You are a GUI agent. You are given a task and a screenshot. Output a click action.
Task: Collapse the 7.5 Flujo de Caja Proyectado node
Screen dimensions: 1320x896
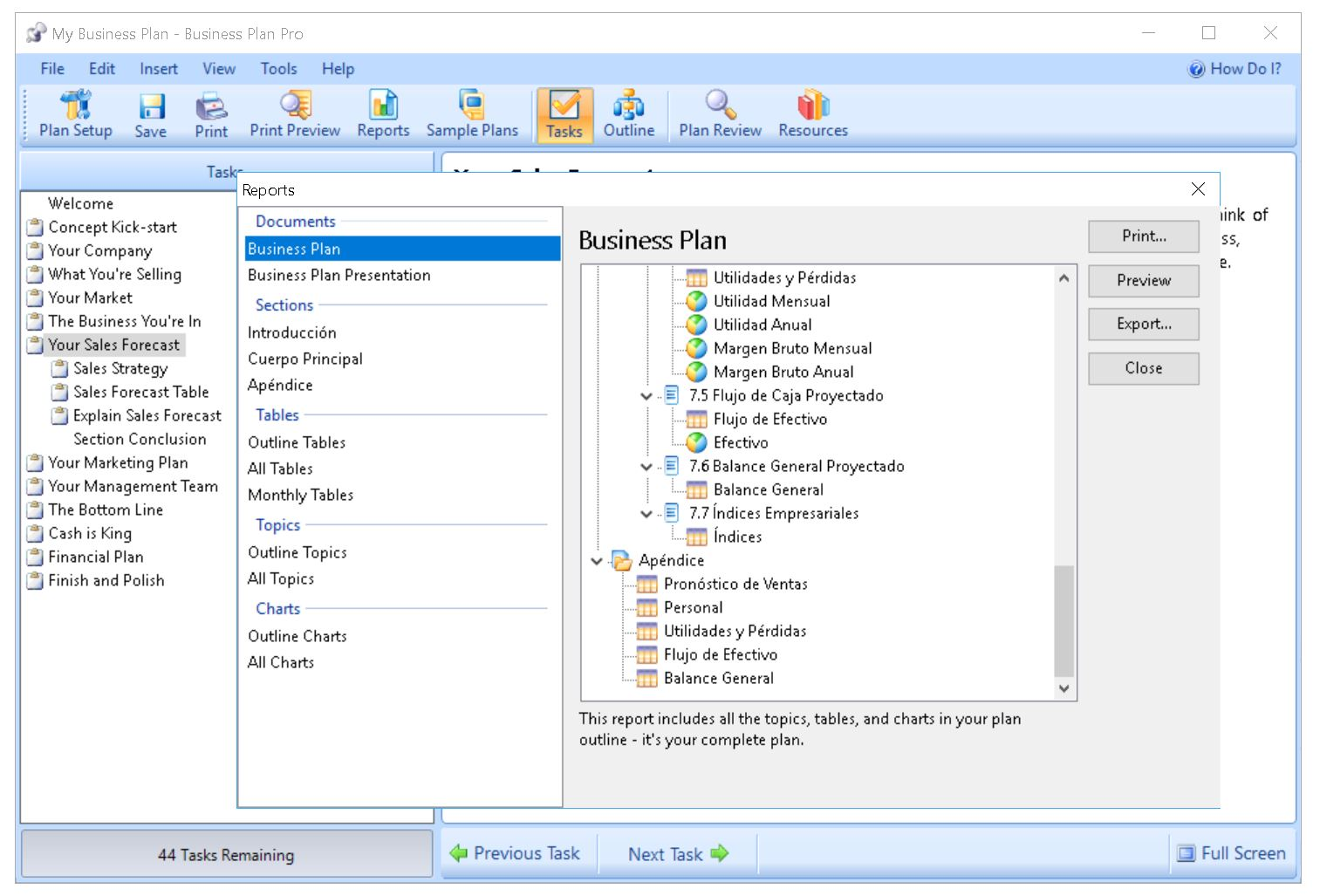click(646, 396)
